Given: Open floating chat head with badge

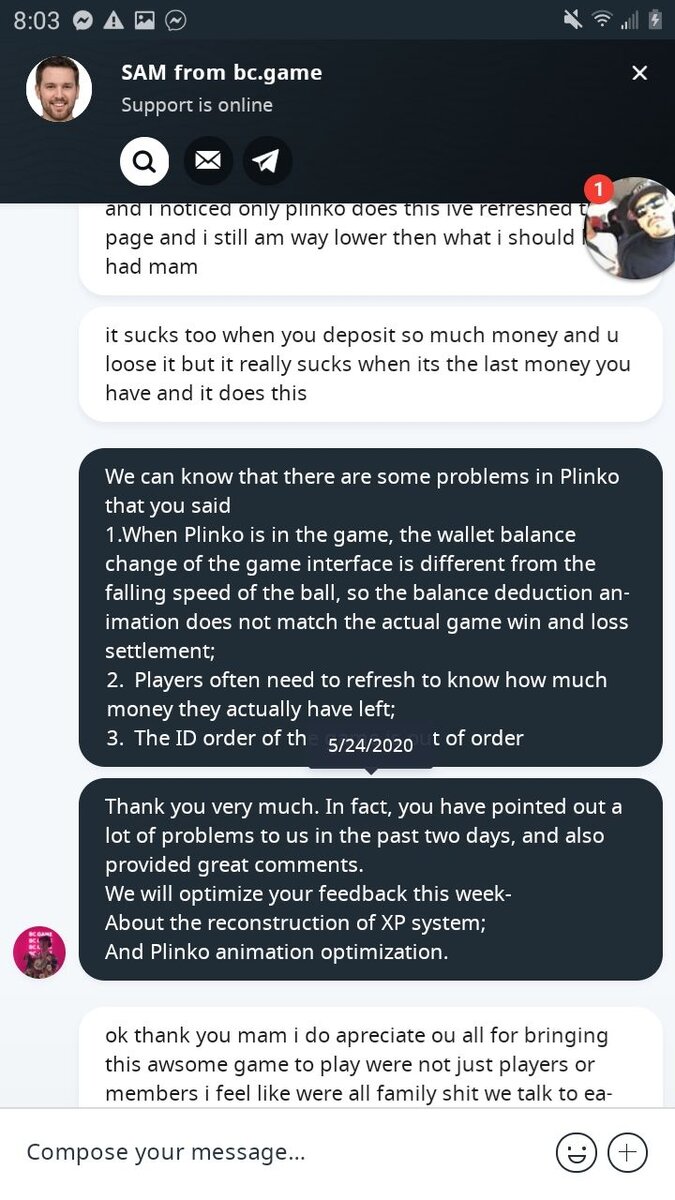Looking at the screenshot, I should [628, 228].
